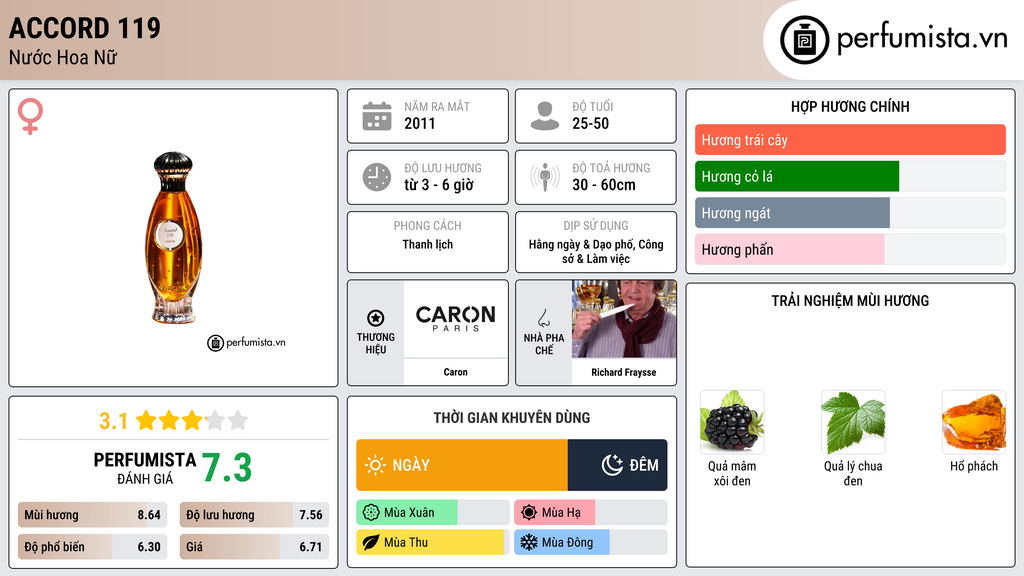Click the Độ lưu hương 7.56 score bar
This screenshot has width=1024, height=576.
[254, 515]
